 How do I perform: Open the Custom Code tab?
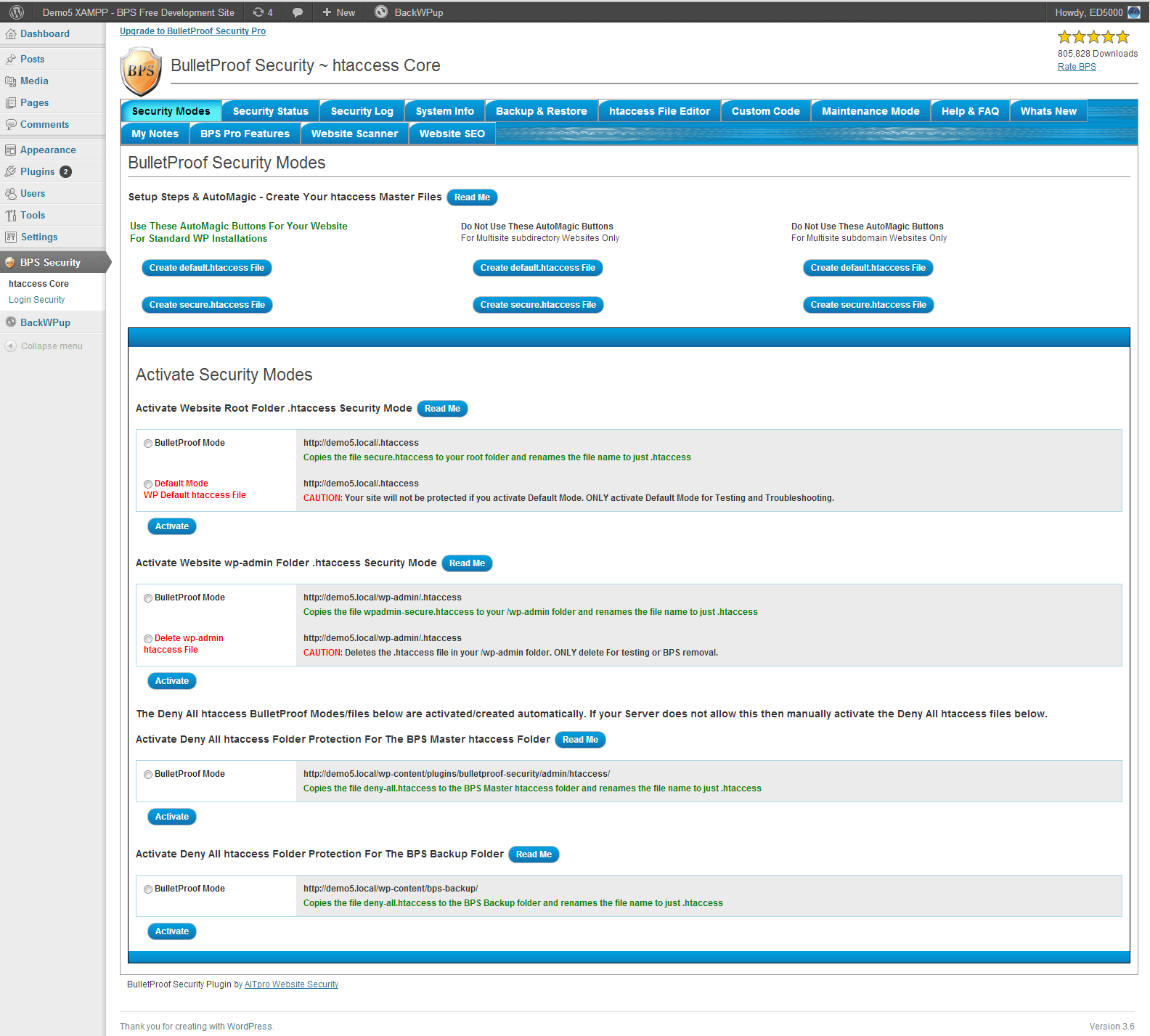point(766,111)
